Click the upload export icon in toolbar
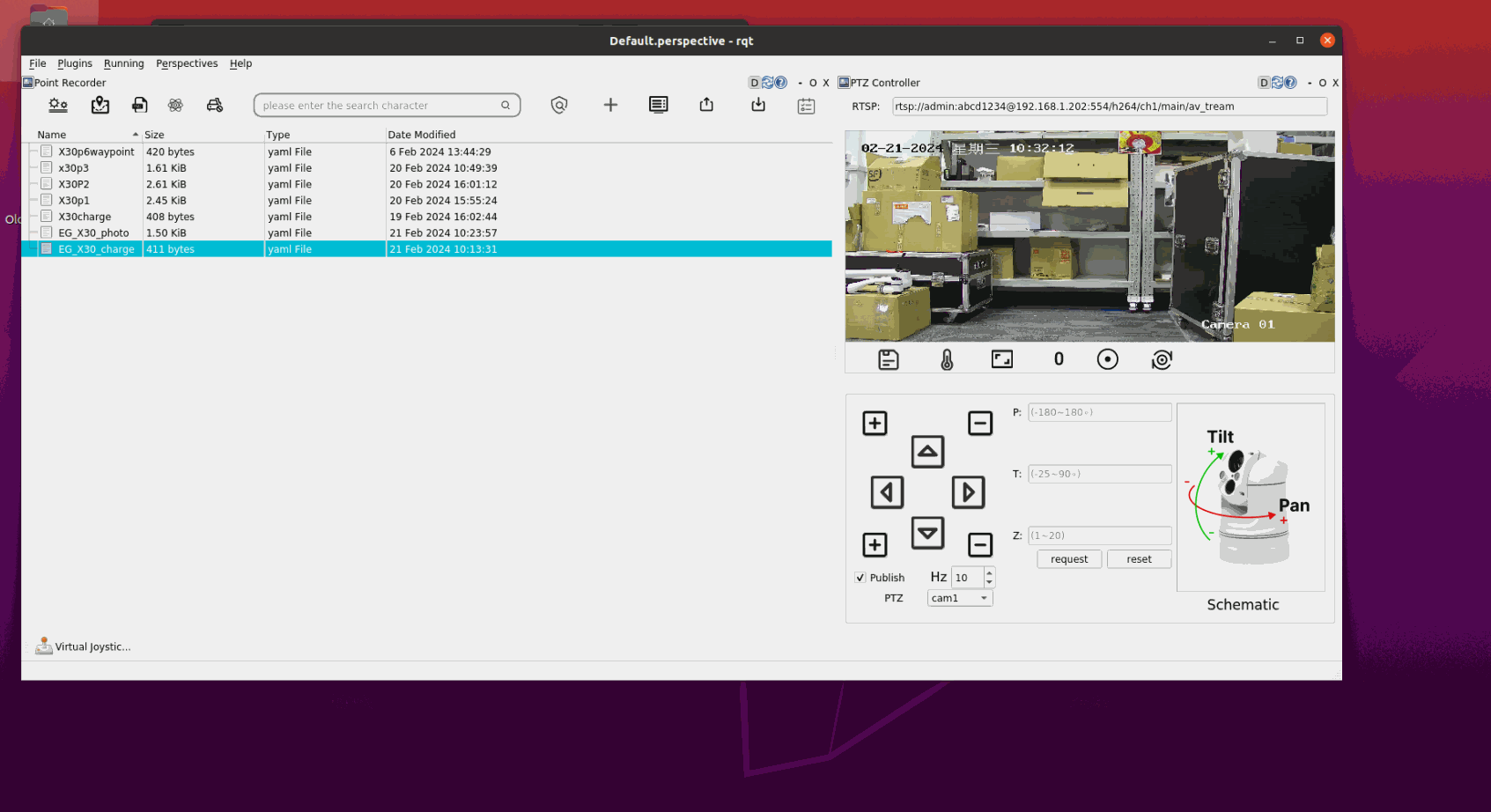The image size is (1491, 812). point(706,106)
